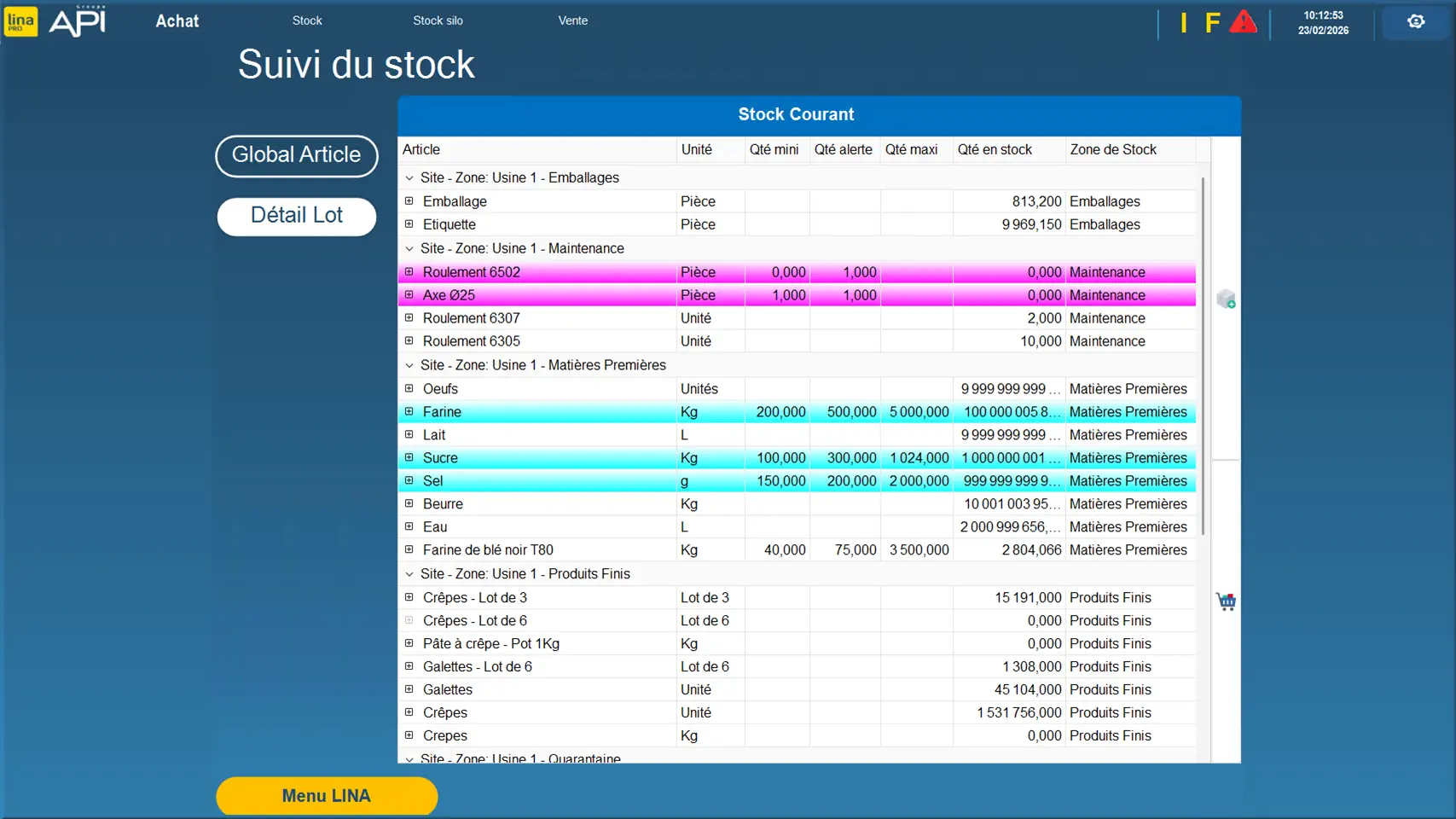
Task: Click the API logo in header
Action: pos(78,21)
